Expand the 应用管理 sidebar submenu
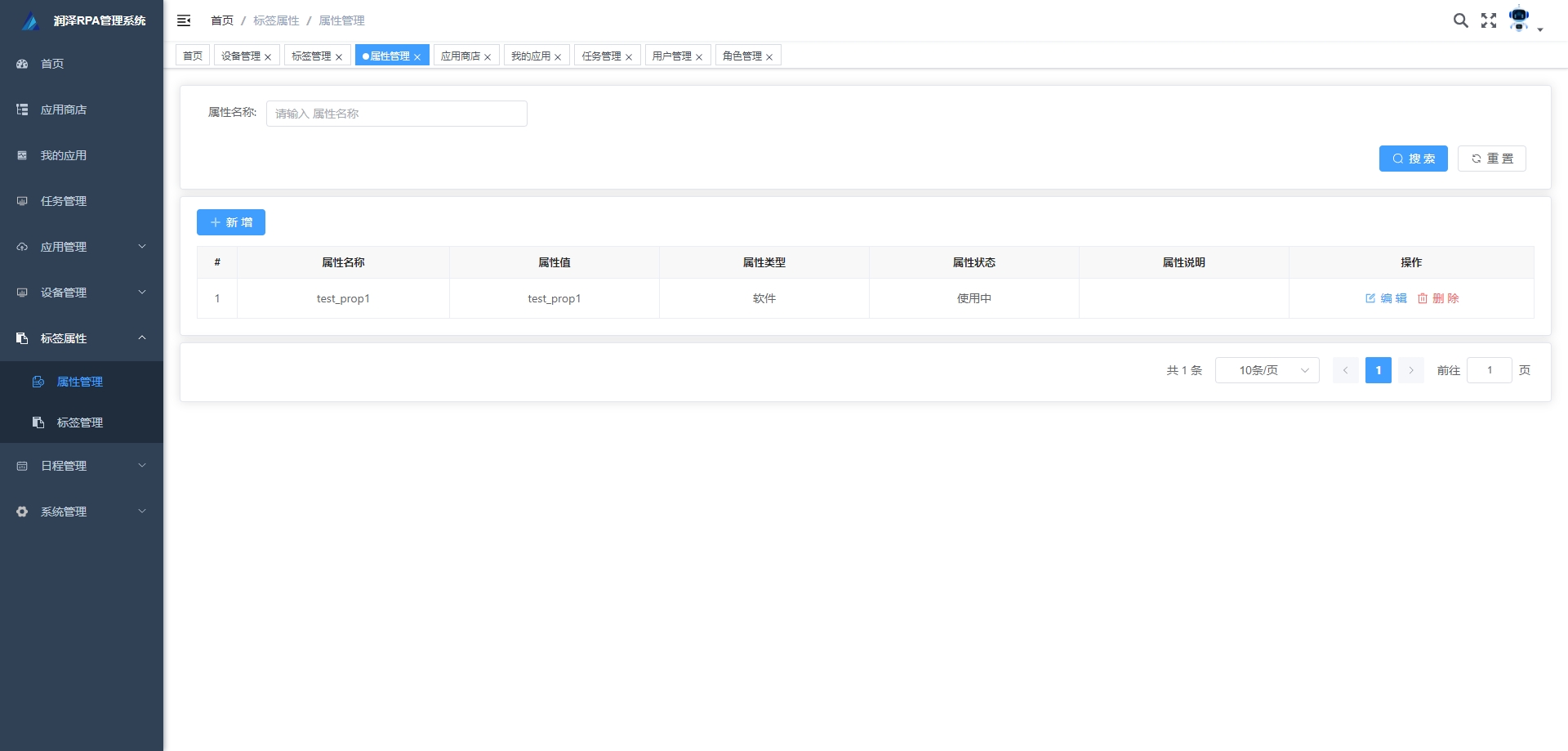The width and height of the screenshot is (1568, 751). coord(82,247)
